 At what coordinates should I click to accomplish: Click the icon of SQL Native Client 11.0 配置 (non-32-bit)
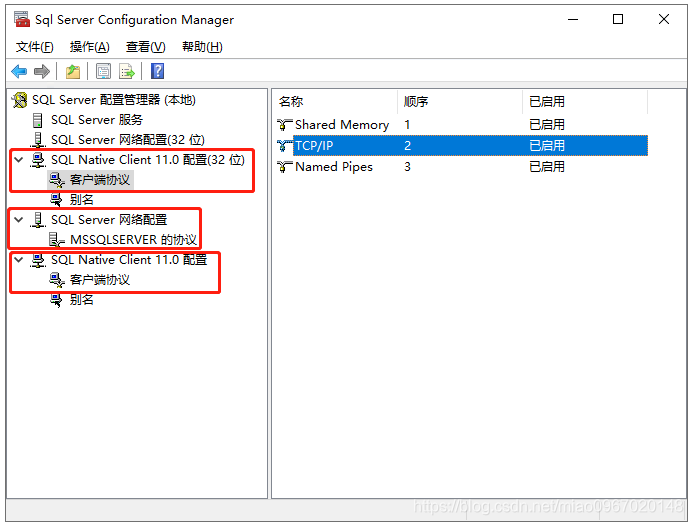[38, 260]
